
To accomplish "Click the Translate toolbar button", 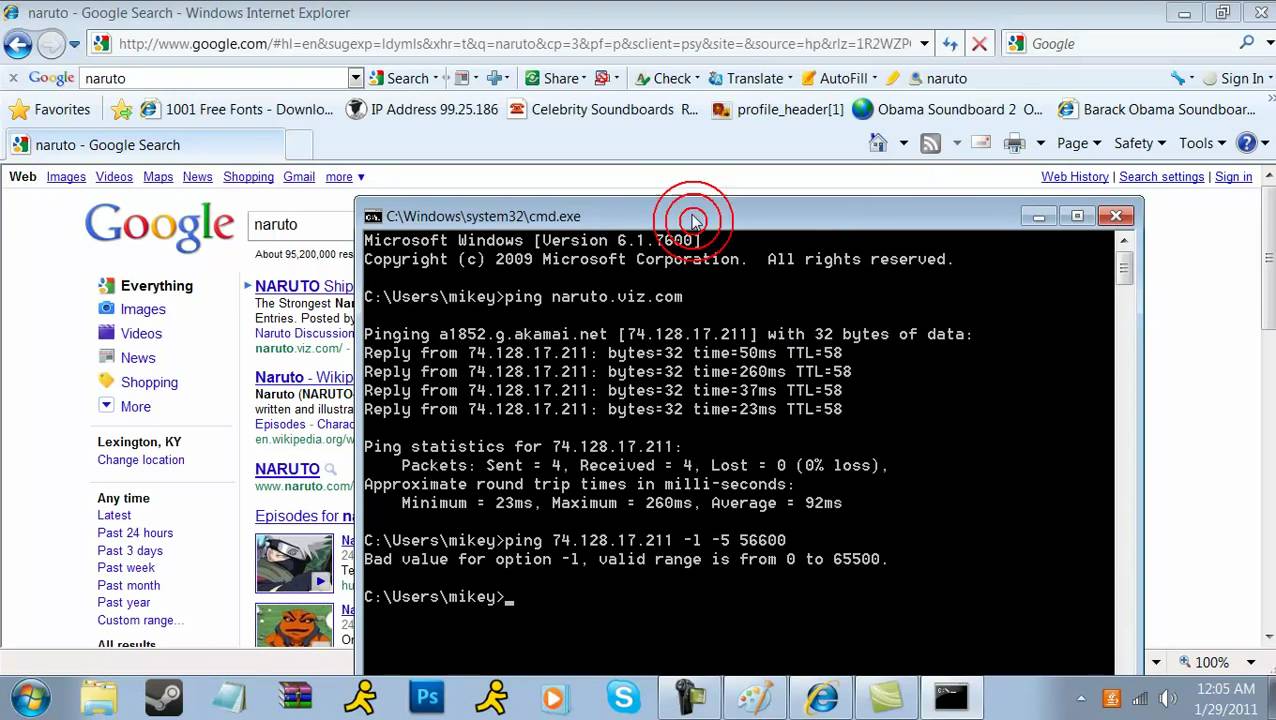I will 746,78.
